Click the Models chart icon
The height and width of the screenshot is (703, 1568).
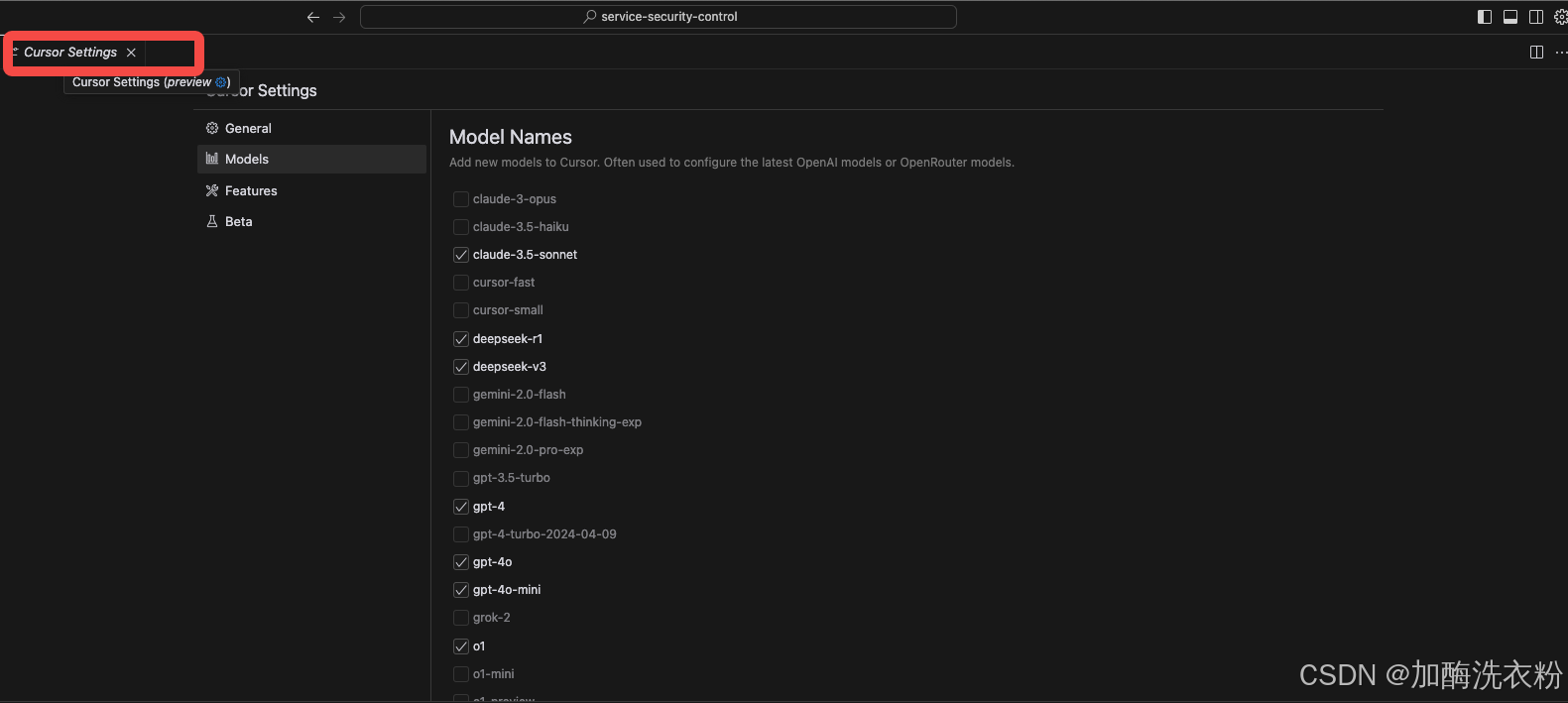(x=211, y=159)
